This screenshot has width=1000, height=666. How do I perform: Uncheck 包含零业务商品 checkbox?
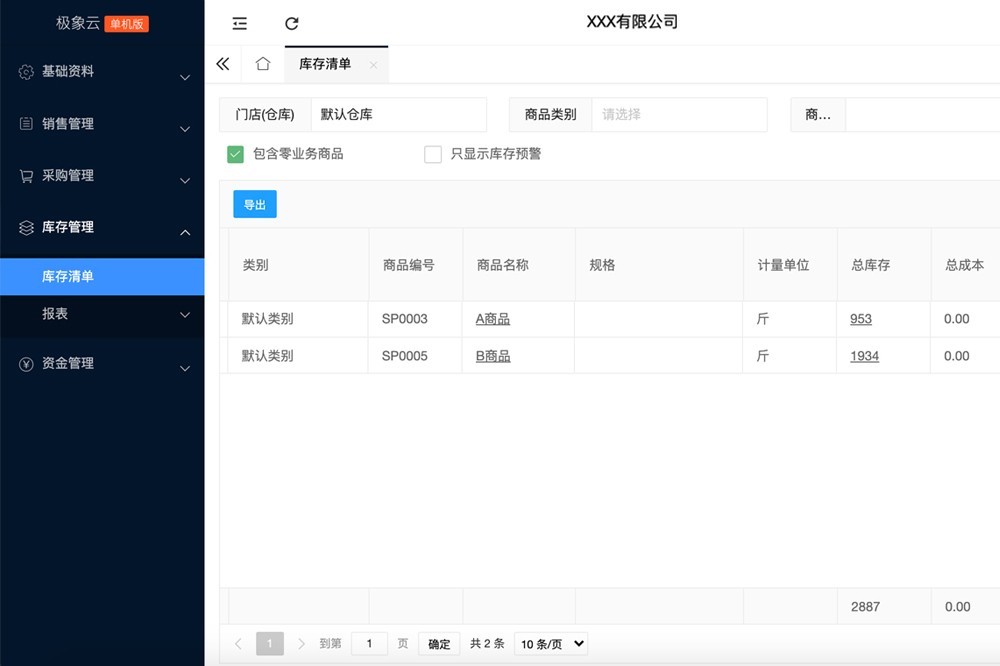pyautogui.click(x=236, y=154)
